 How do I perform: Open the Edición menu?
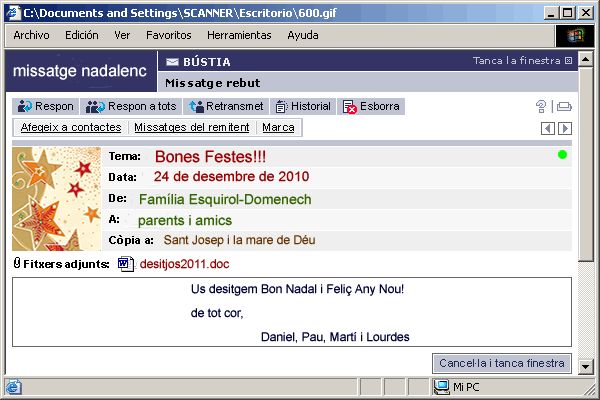82,35
